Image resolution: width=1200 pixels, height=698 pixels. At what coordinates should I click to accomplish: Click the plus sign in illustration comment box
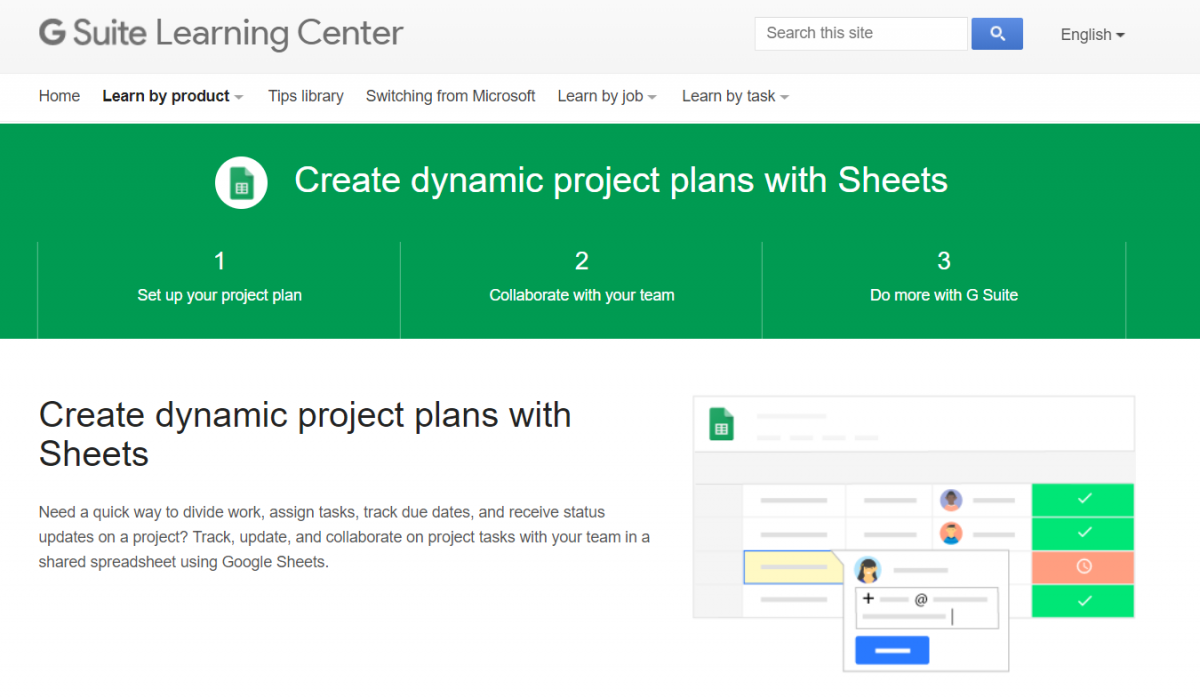[868, 598]
